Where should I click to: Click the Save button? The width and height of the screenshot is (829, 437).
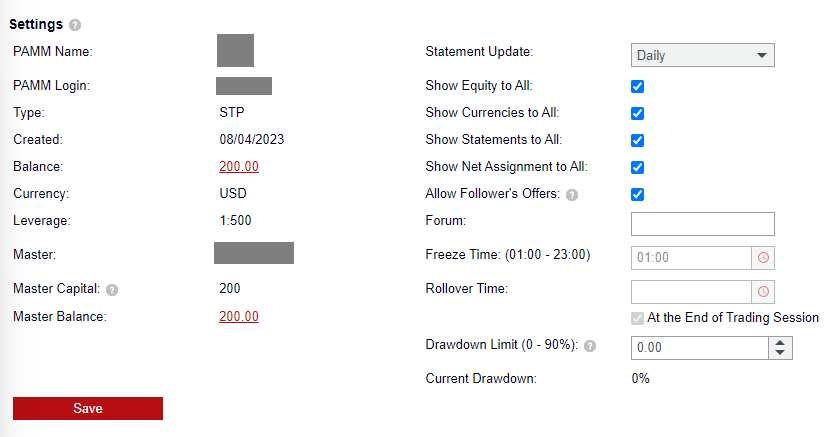pyautogui.click(x=88, y=408)
